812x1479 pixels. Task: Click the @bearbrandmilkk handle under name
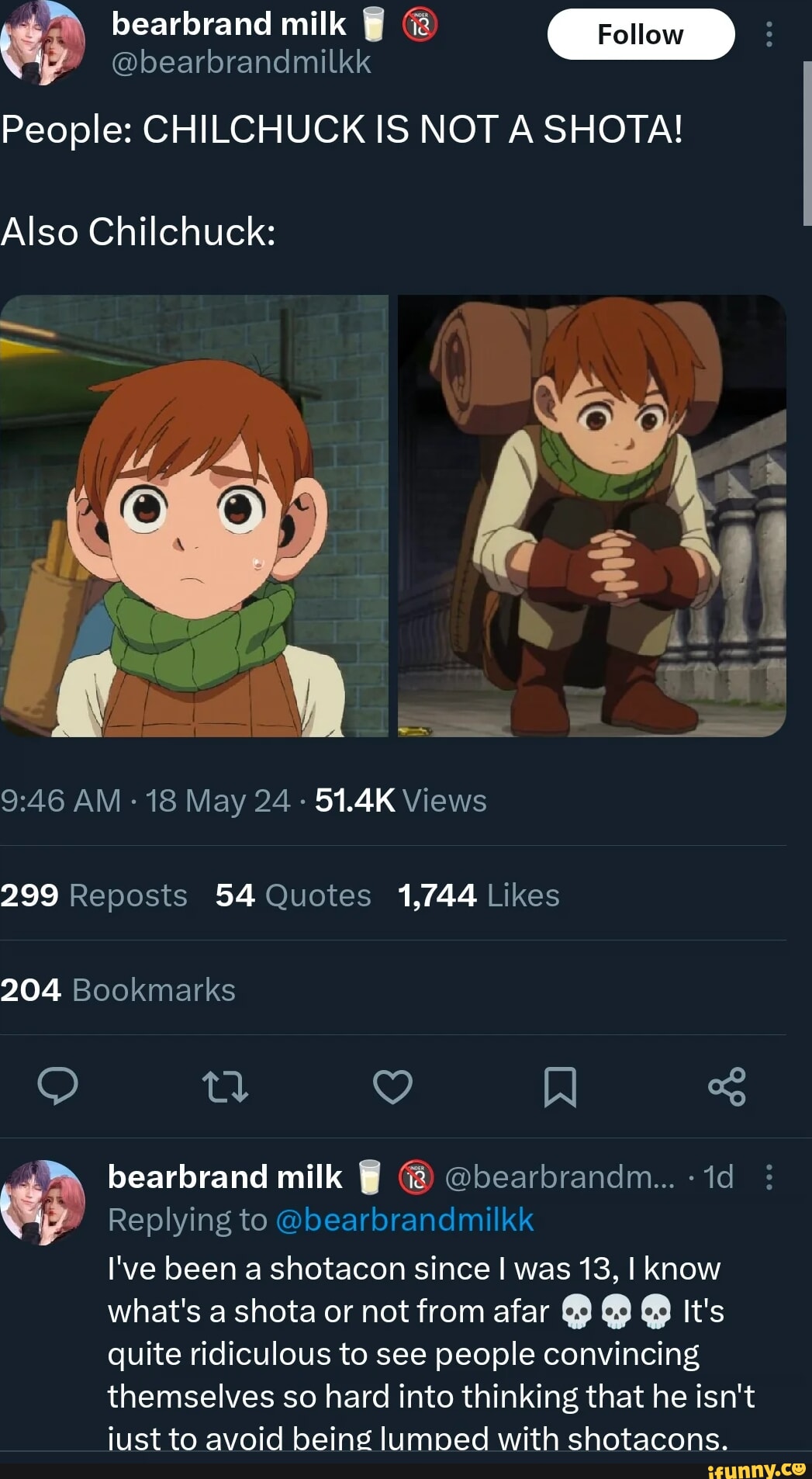(241, 62)
